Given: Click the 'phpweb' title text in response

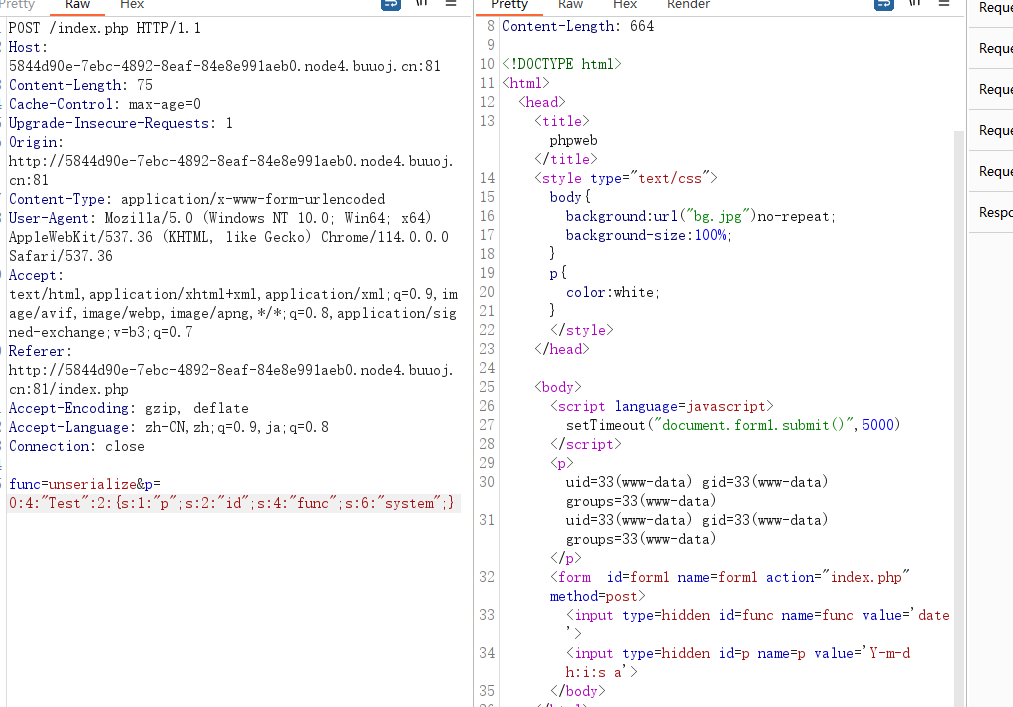Looking at the screenshot, I should click(574, 140).
